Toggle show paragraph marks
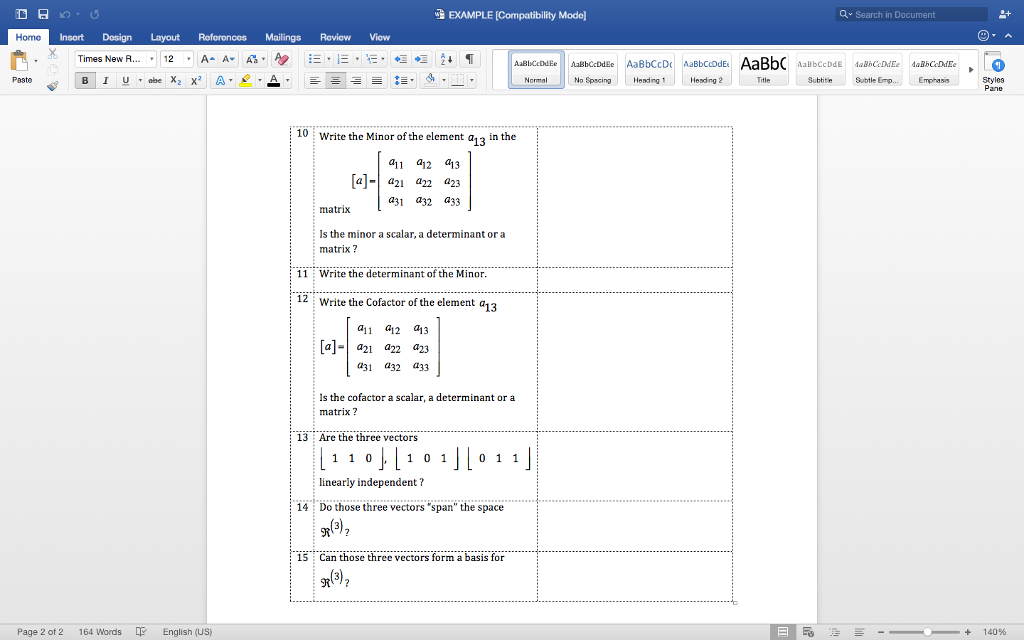Image resolution: width=1024 pixels, height=640 pixels. click(470, 59)
